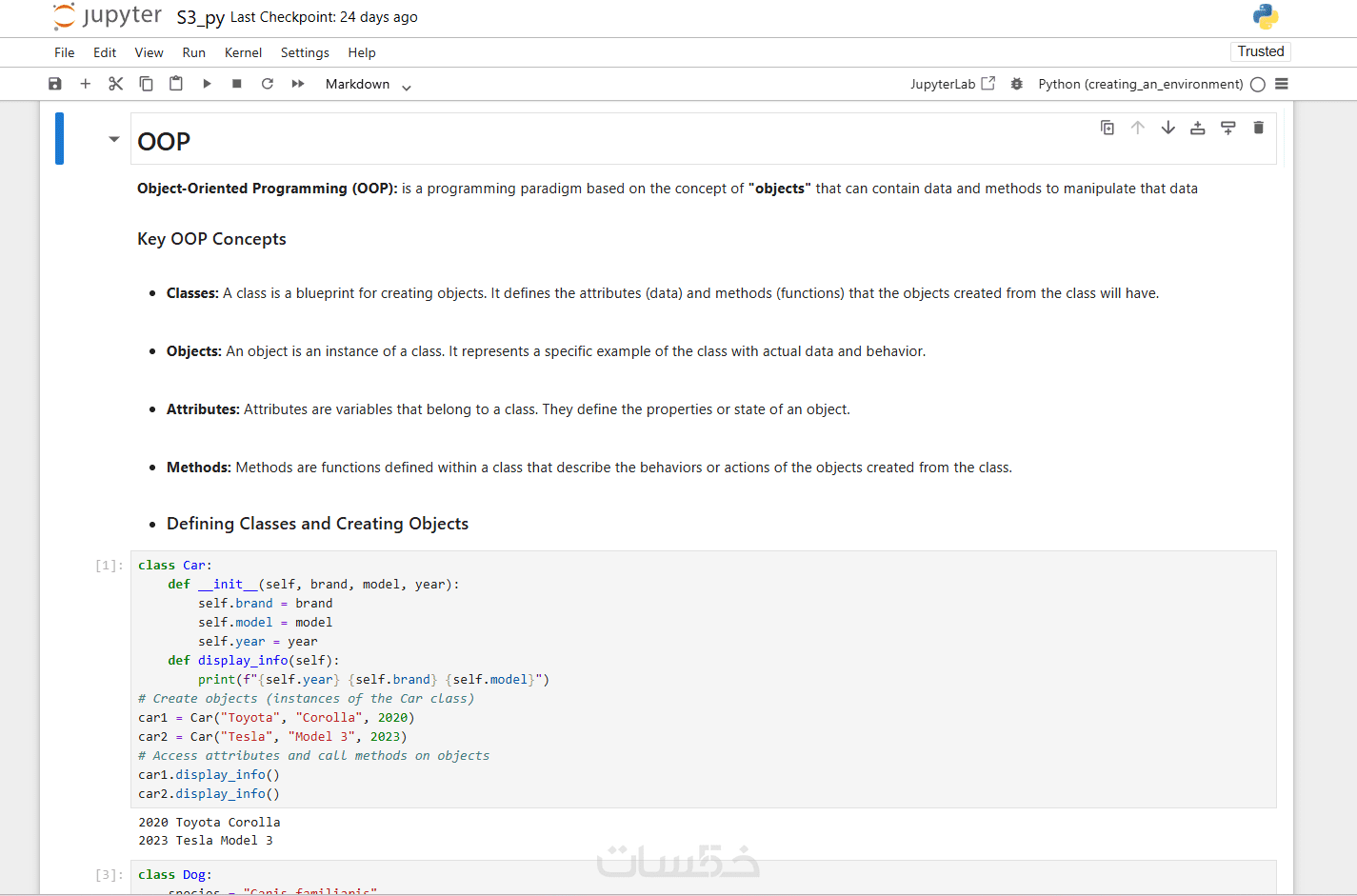Cut the selected cell with the scissors icon

click(x=116, y=84)
